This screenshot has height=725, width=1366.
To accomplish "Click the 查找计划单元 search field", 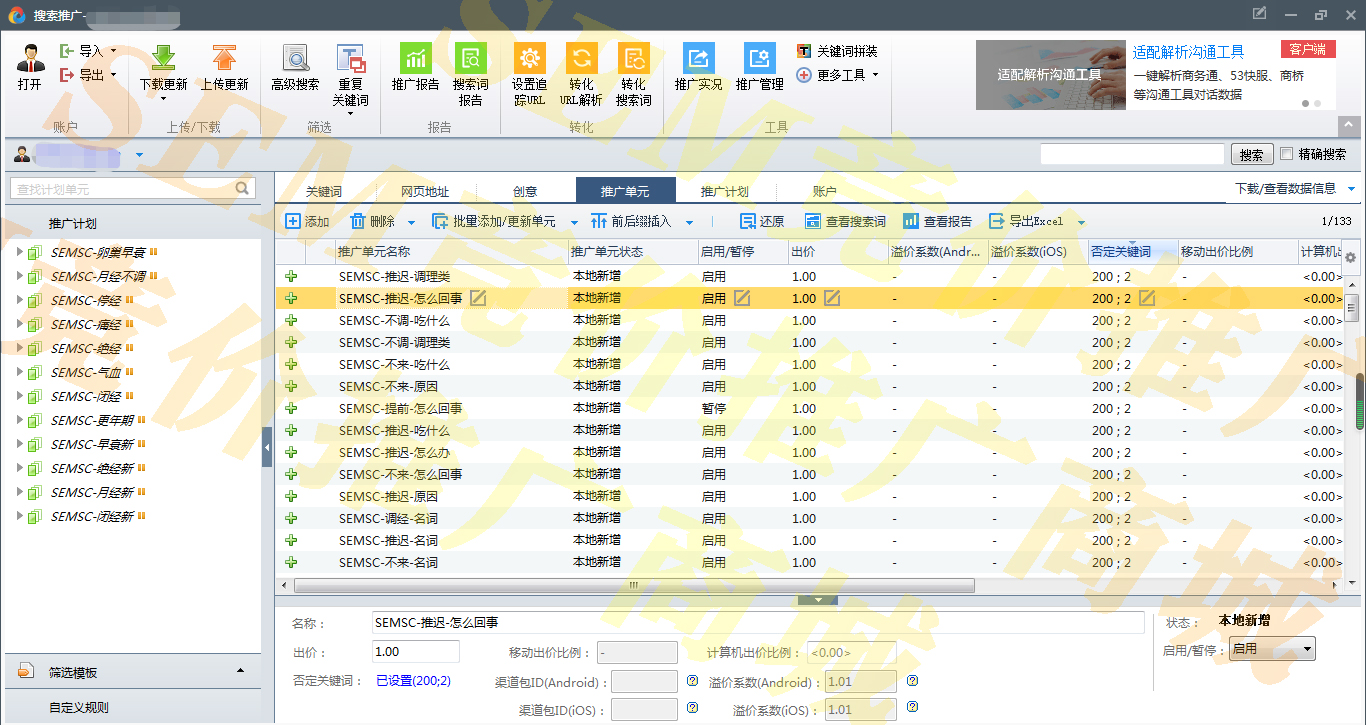I will [132, 188].
